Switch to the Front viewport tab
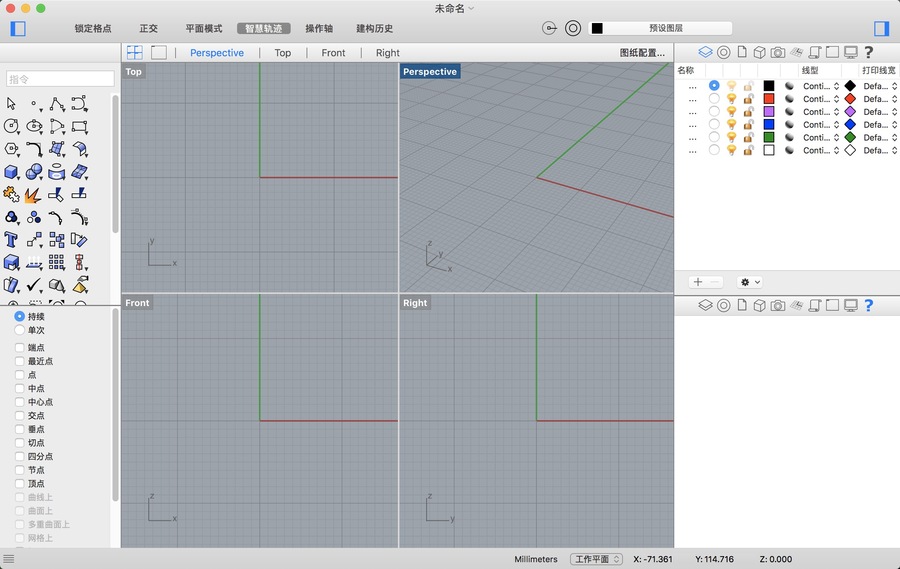This screenshot has height=569, width=900. (x=333, y=53)
